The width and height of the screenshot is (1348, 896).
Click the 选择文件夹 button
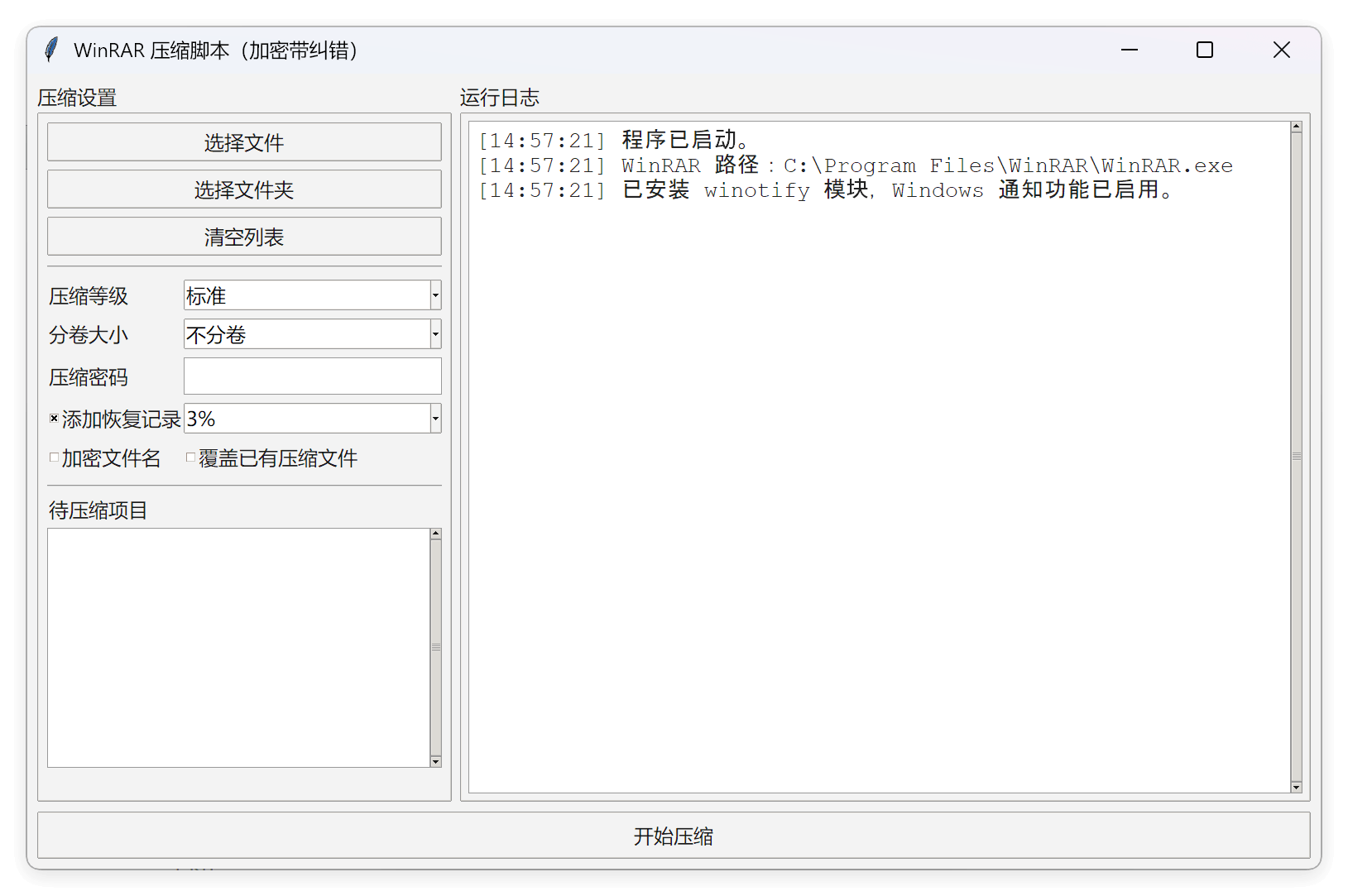[x=244, y=189]
